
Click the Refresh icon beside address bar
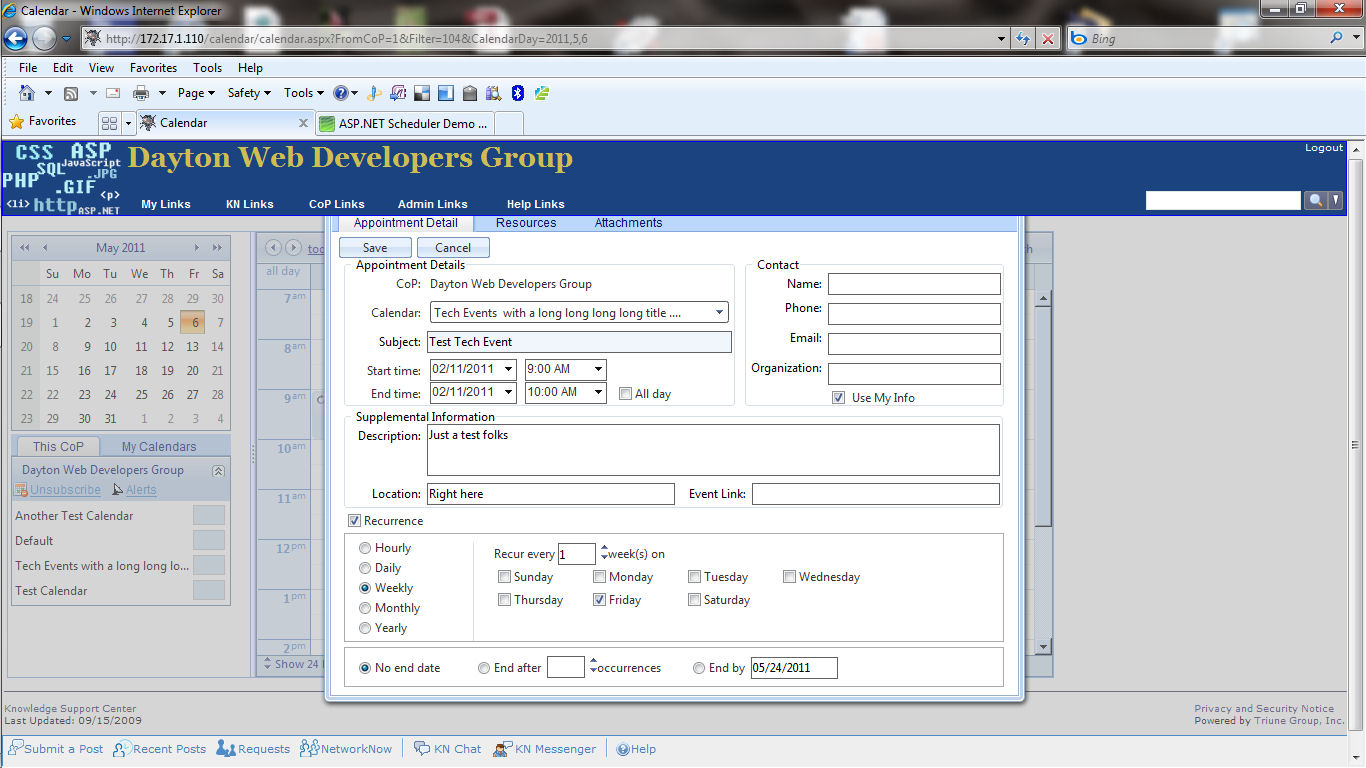click(x=1023, y=39)
